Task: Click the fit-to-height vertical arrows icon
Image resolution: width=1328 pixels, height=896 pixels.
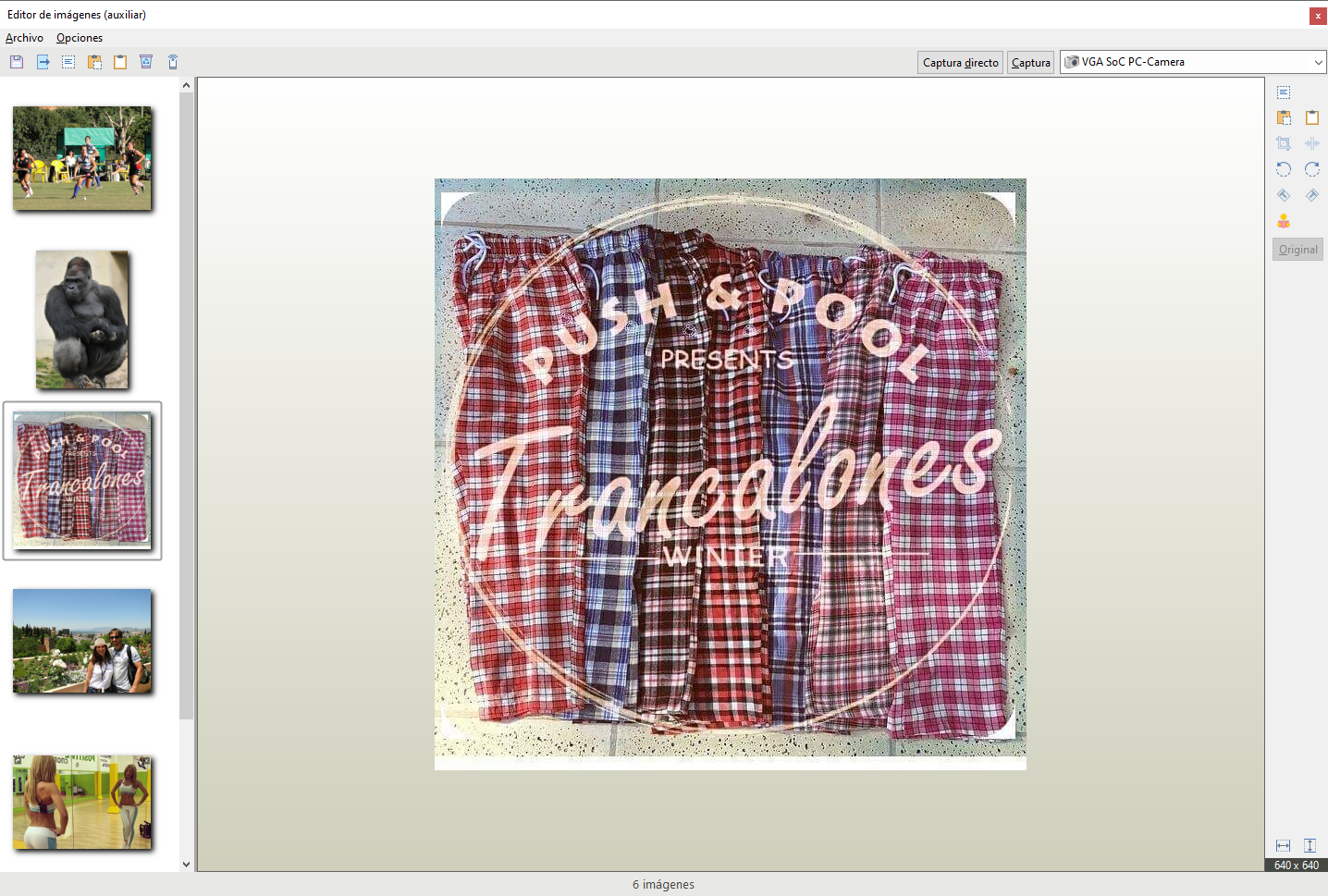Action: click(1310, 845)
